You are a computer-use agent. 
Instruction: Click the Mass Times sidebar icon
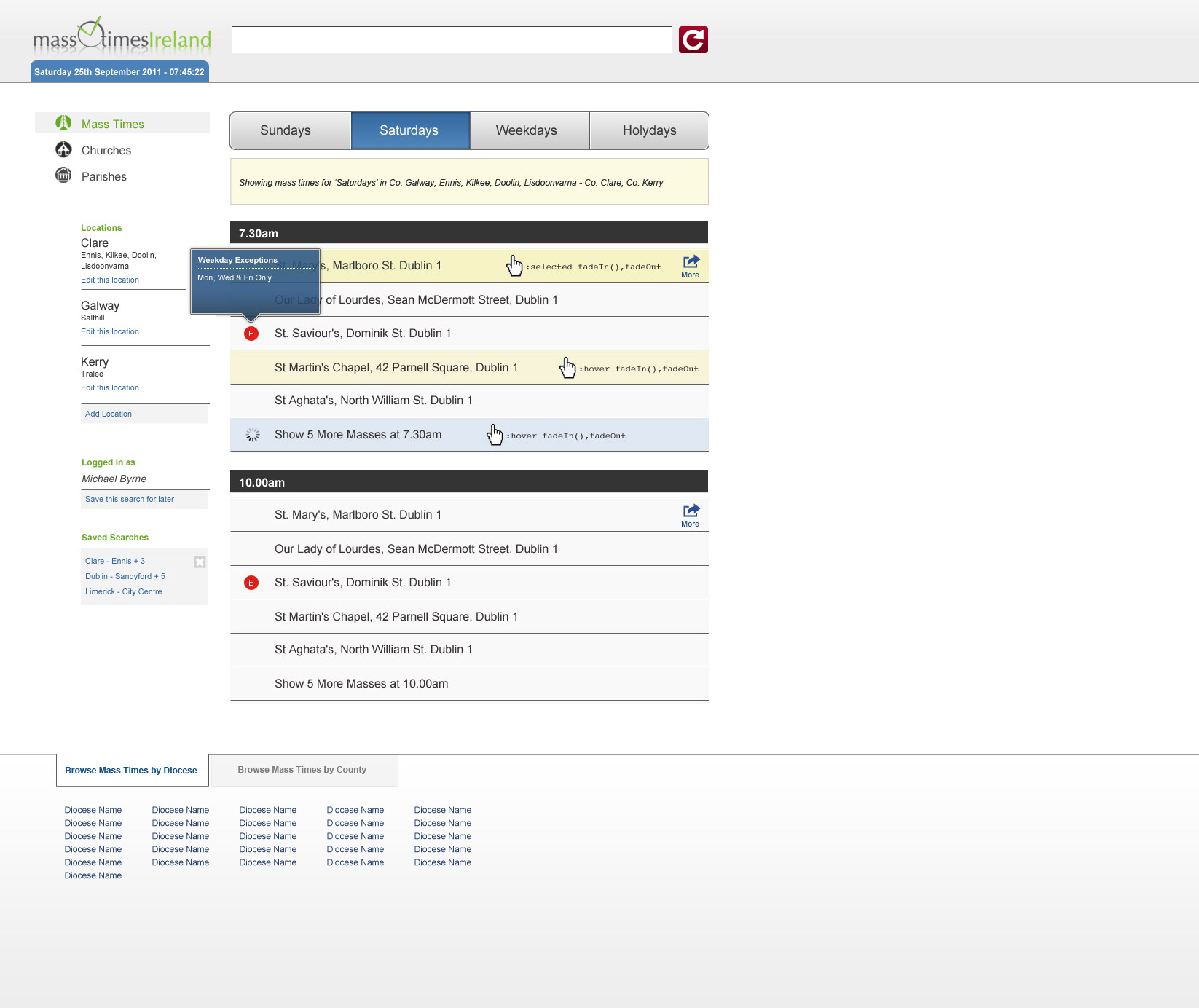coord(64,123)
